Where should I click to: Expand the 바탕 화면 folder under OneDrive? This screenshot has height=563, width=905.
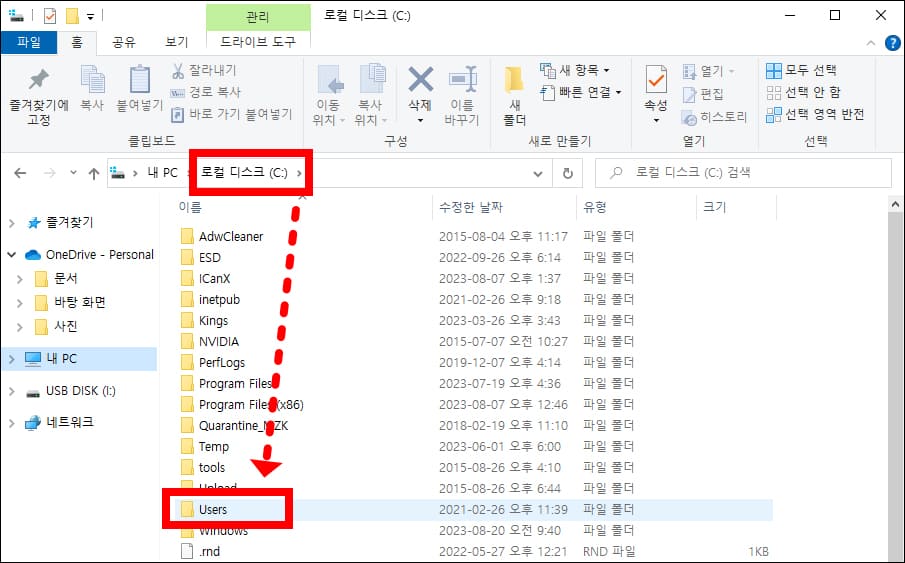20,303
